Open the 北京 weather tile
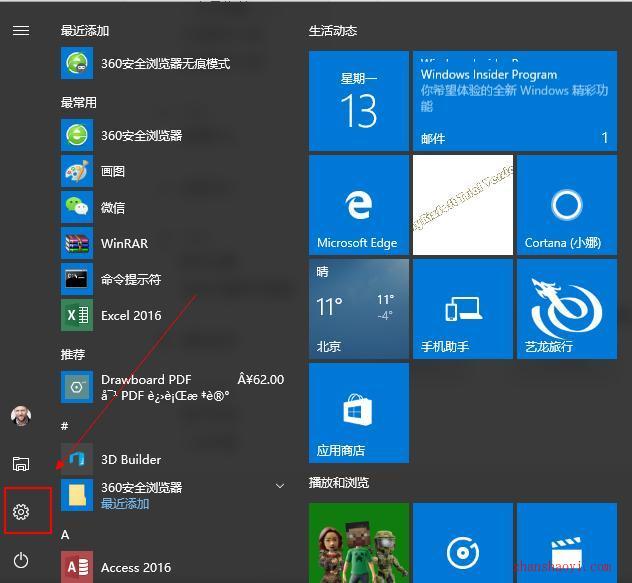 [359, 309]
